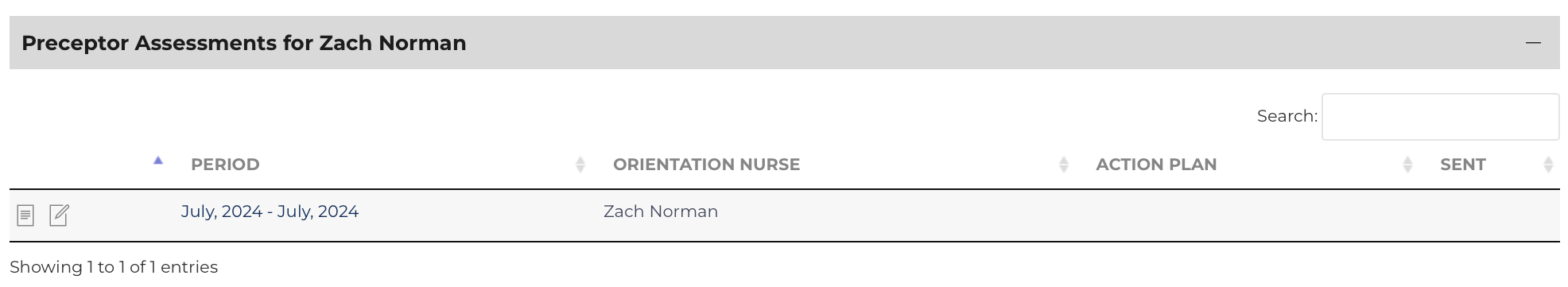1568x287 pixels.
Task: Click the sort arrows beside PERIOD
Action: pos(580,165)
